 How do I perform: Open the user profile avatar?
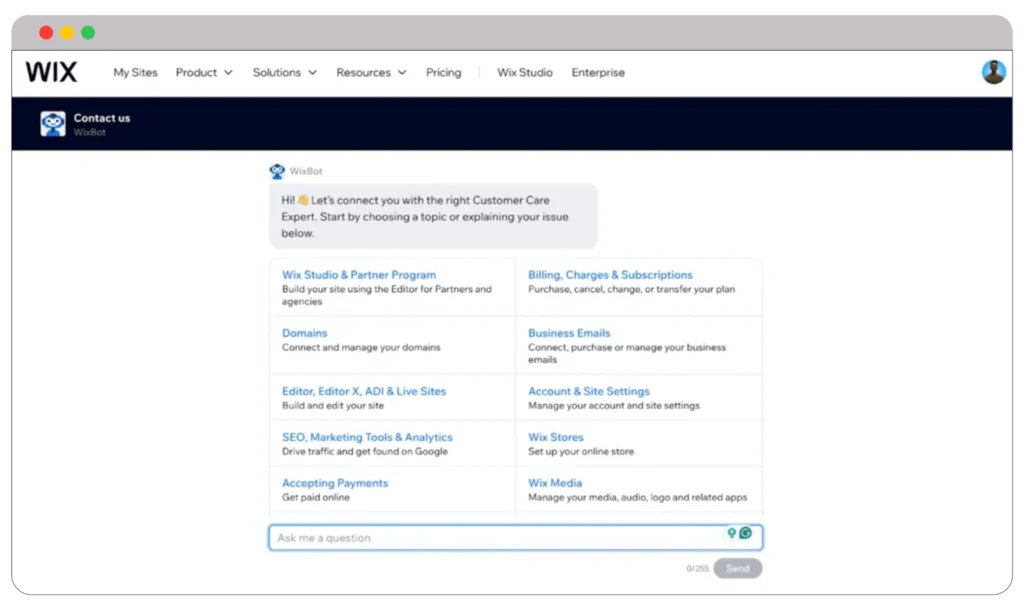click(x=993, y=72)
